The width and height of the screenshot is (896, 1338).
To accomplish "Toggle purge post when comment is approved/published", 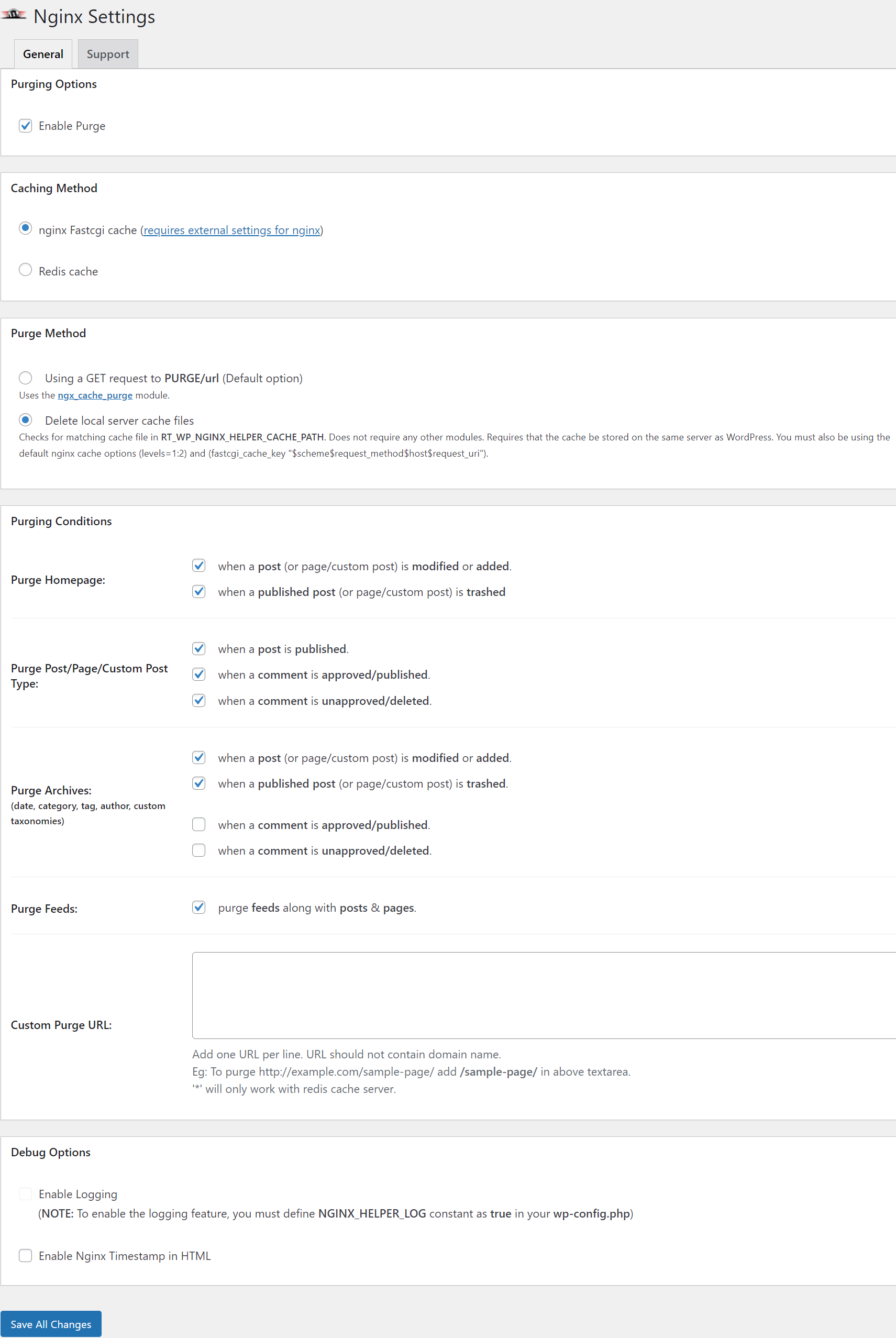I will tap(199, 674).
